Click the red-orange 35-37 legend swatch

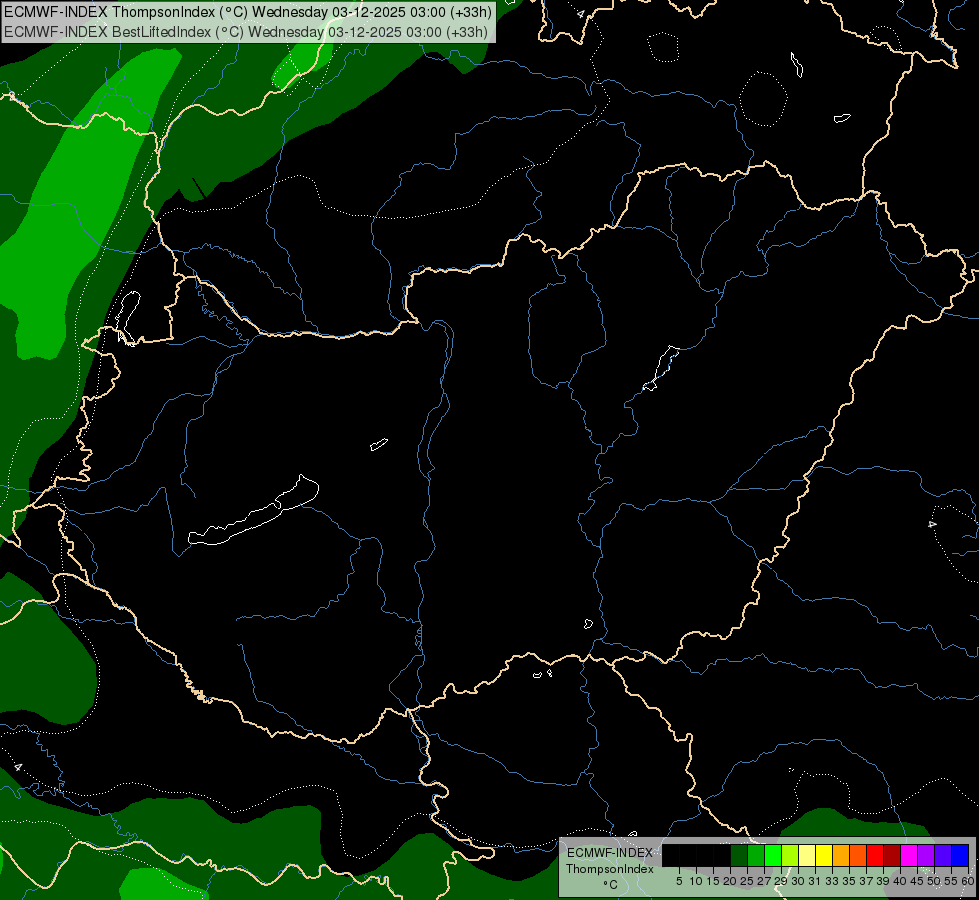(858, 855)
